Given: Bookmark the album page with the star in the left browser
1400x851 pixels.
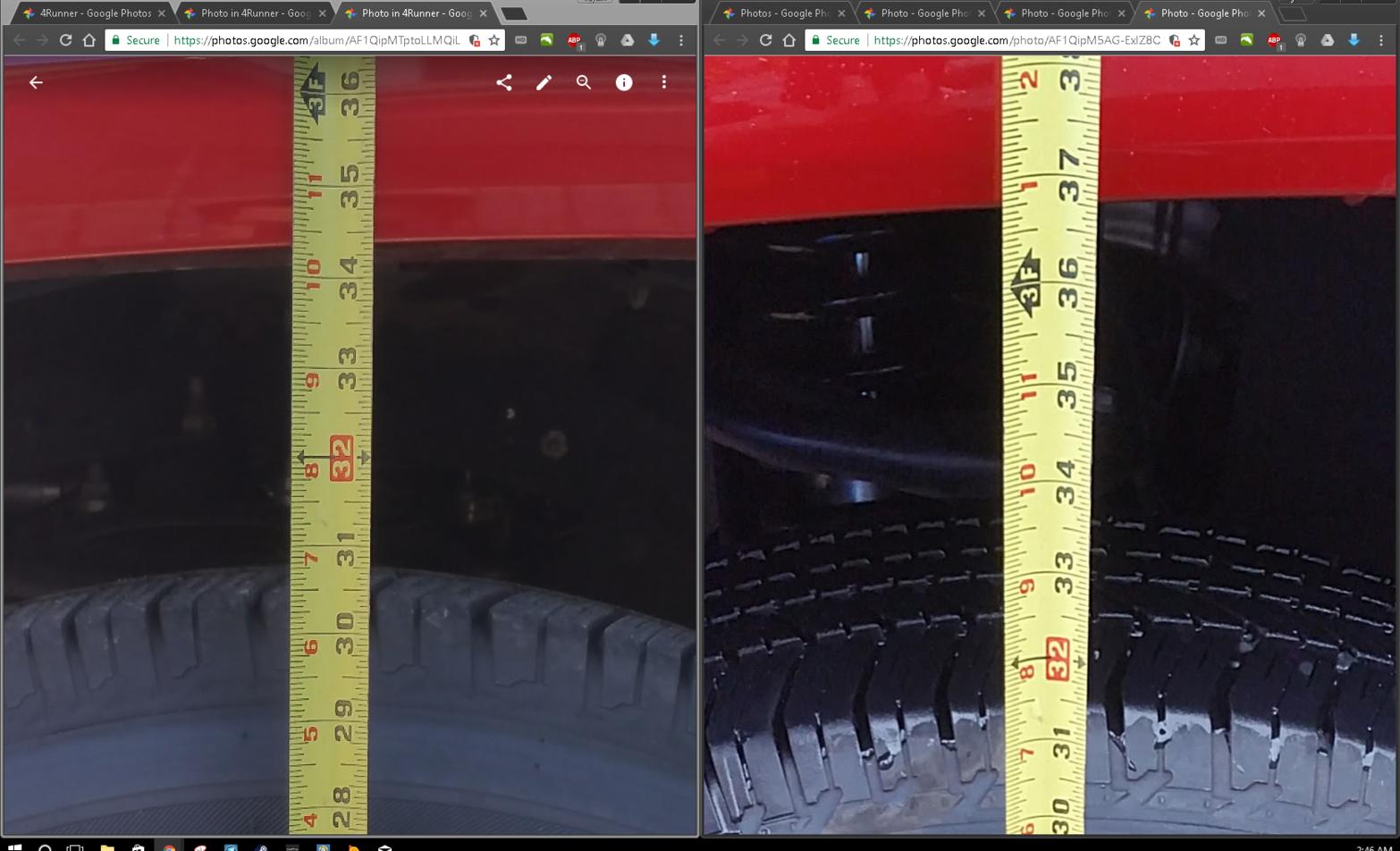Looking at the screenshot, I should point(493,40).
